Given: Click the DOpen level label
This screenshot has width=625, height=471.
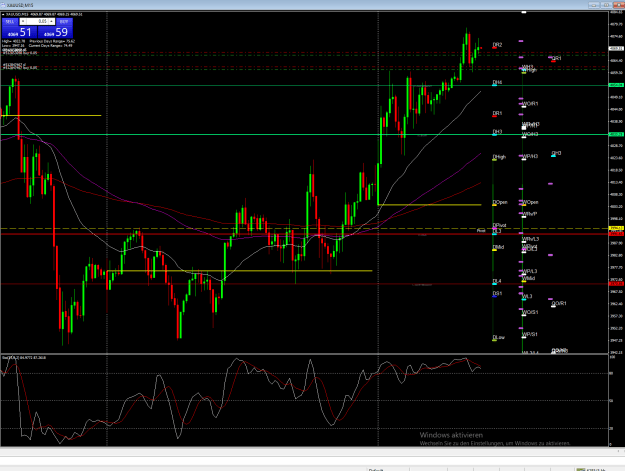Looking at the screenshot, I should [500, 202].
